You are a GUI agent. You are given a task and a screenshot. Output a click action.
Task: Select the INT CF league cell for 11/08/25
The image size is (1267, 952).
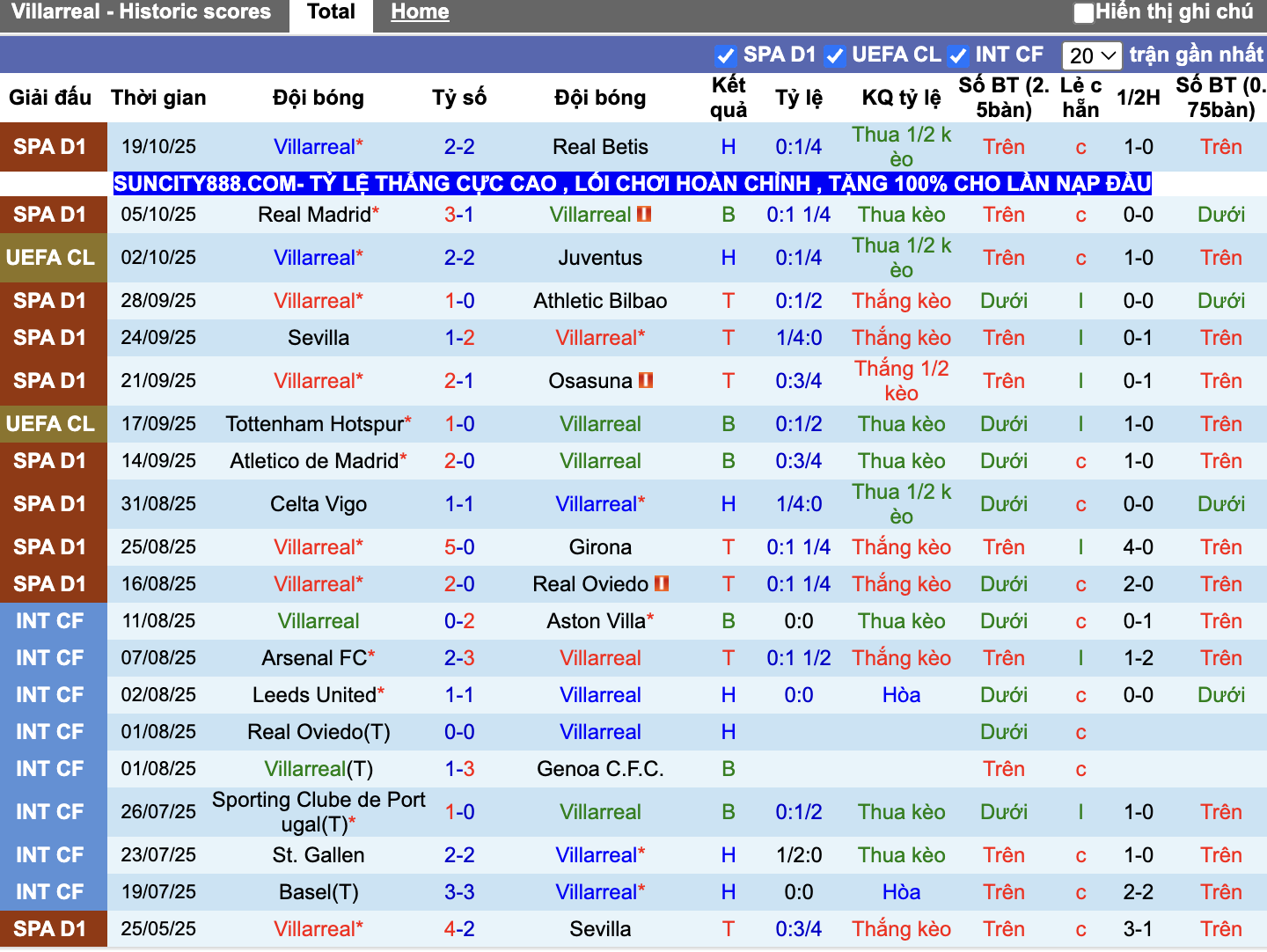[x=53, y=621]
